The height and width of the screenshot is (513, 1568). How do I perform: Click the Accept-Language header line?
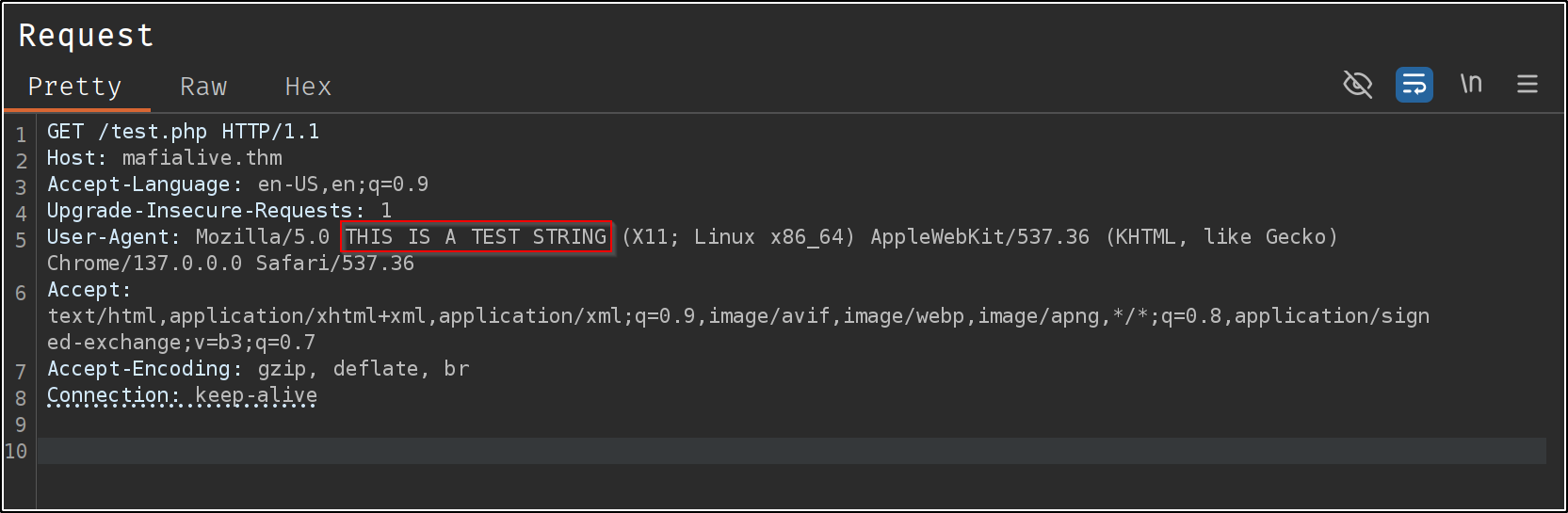pyautogui.click(x=237, y=184)
